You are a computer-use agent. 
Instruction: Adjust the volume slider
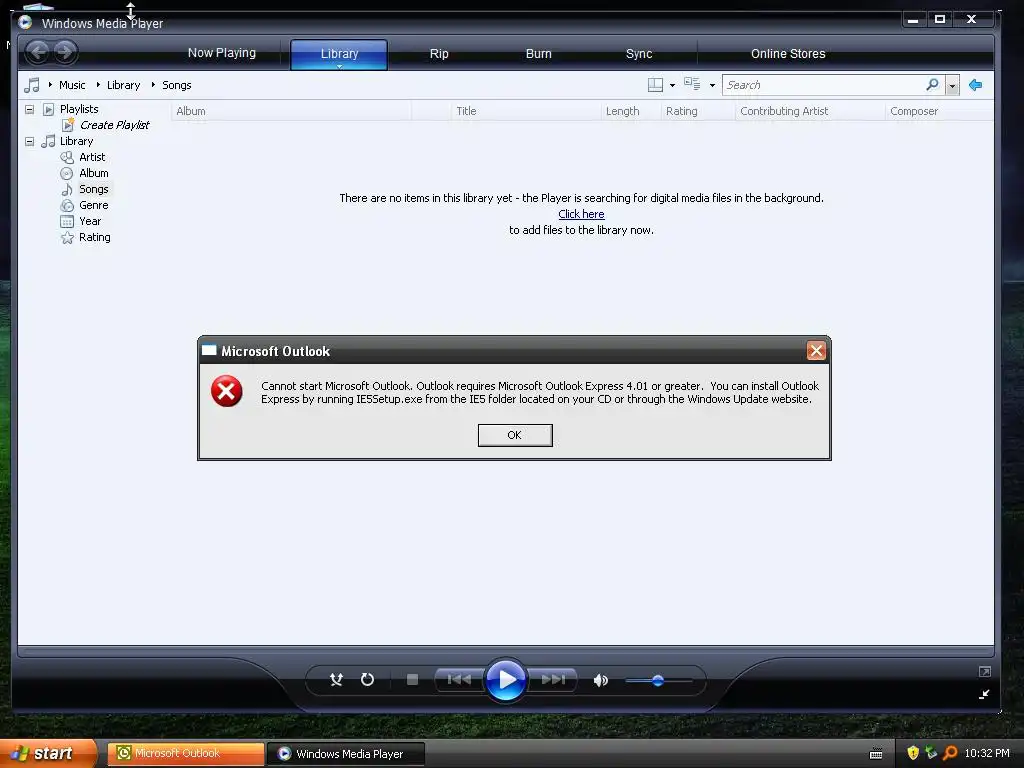coord(658,680)
